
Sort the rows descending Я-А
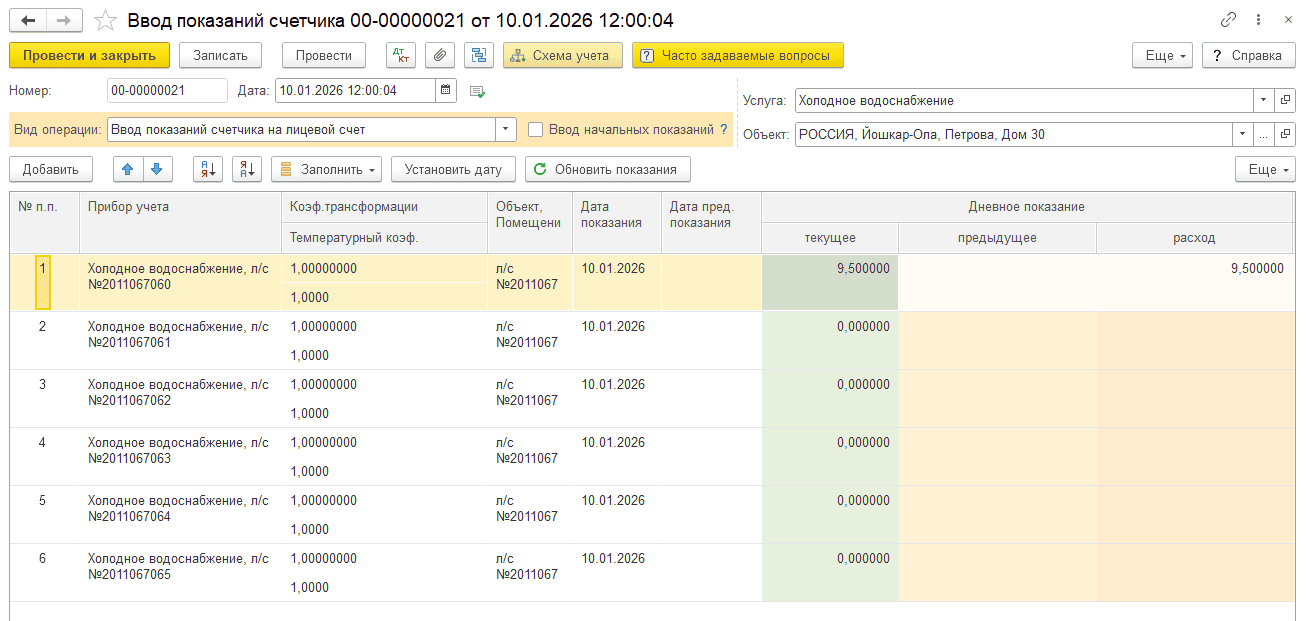(247, 169)
